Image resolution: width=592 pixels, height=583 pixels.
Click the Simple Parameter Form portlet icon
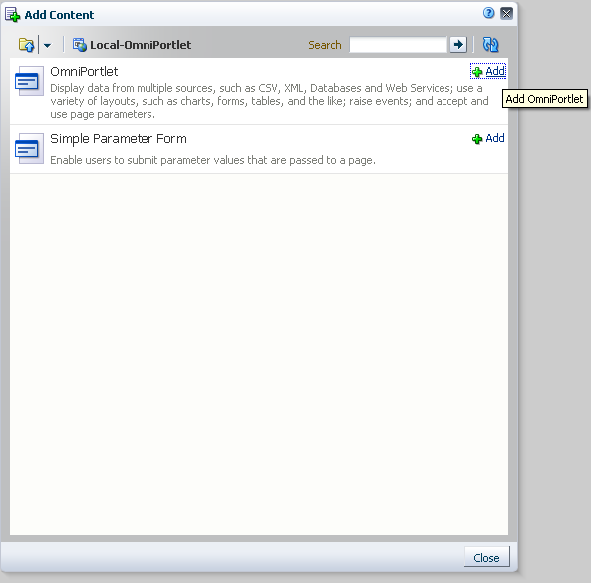pyautogui.click(x=29, y=148)
